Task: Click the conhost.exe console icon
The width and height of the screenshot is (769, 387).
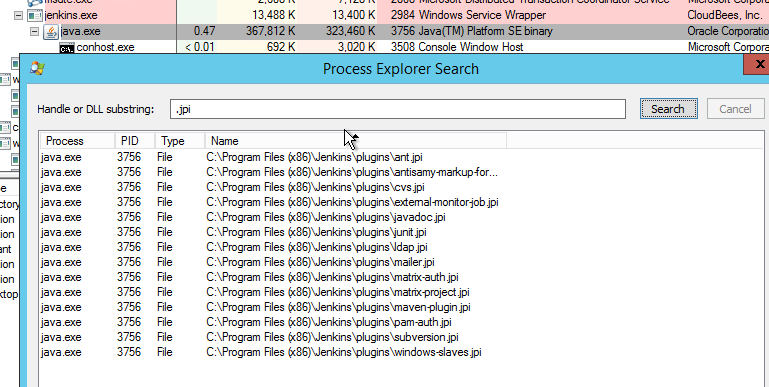Action: click(67, 48)
